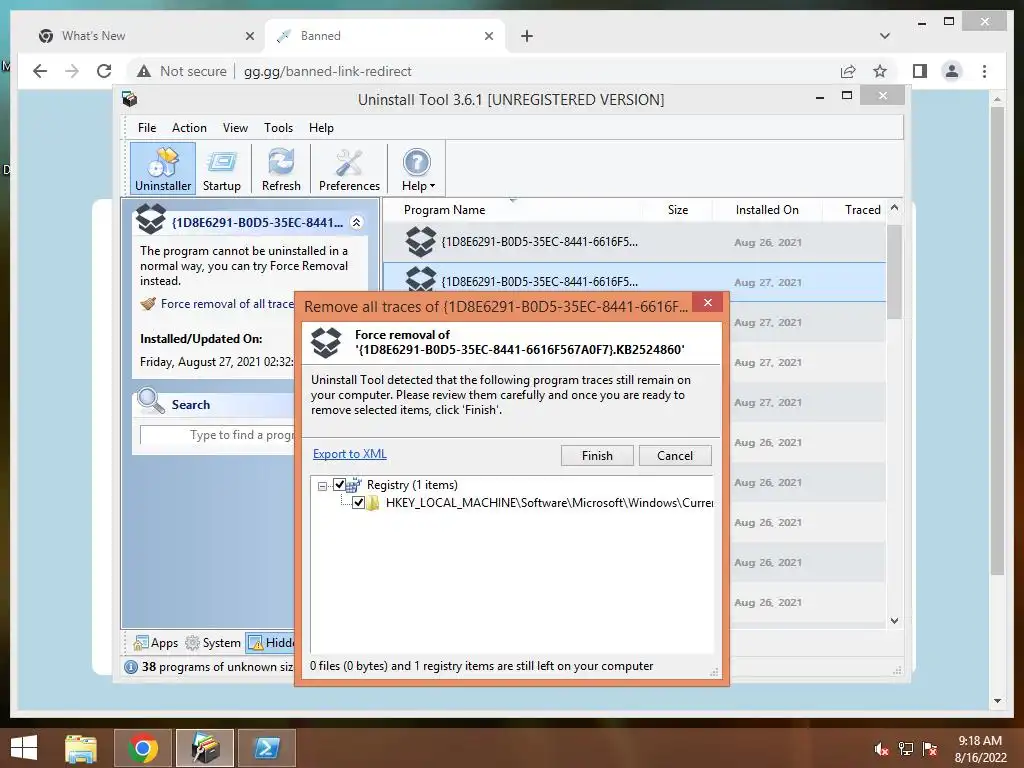Screen dimensions: 1024x768
Task: Switch to the Hidden tab
Action: pyautogui.click(x=271, y=643)
